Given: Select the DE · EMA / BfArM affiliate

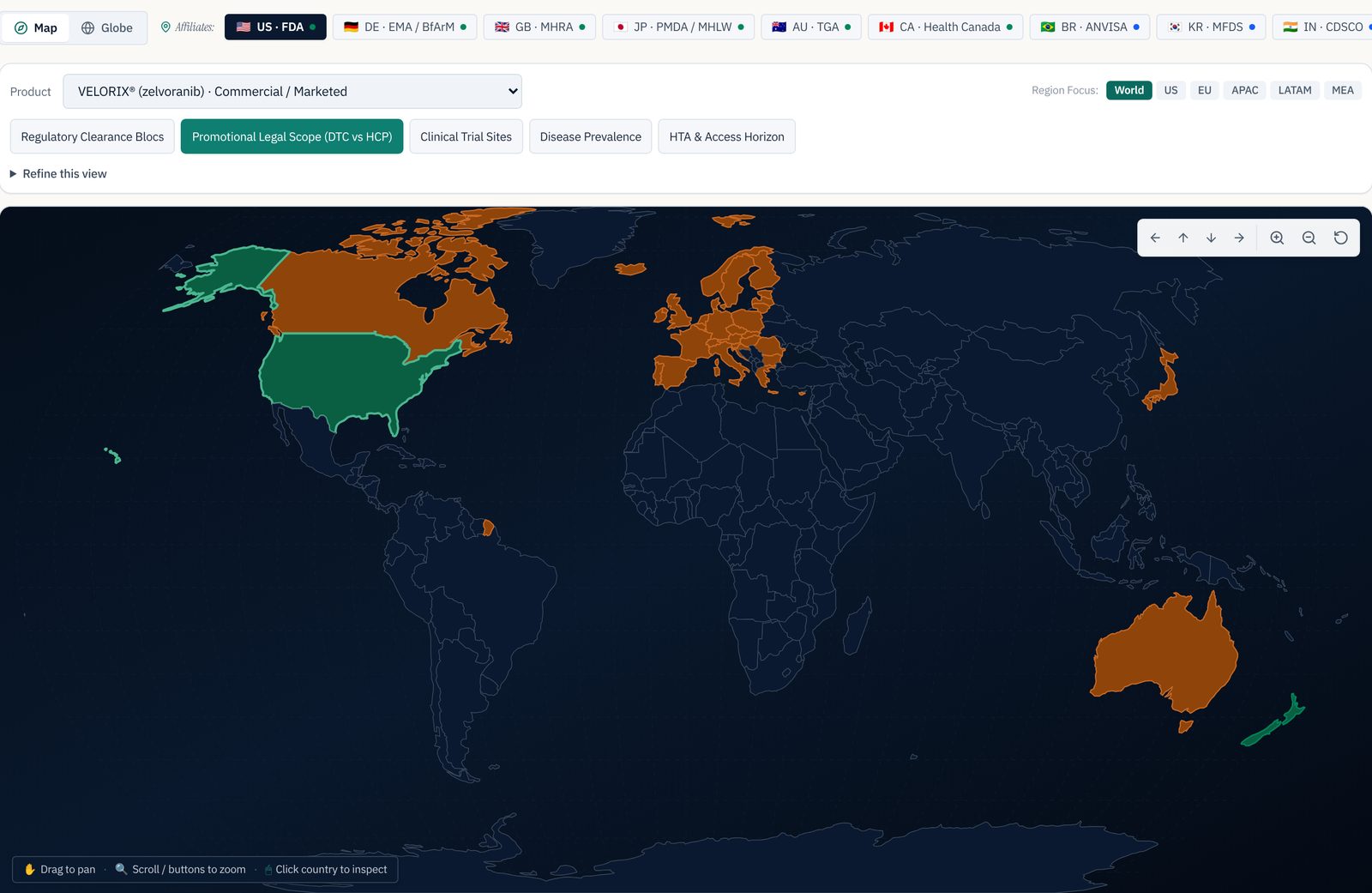Looking at the screenshot, I should (405, 27).
